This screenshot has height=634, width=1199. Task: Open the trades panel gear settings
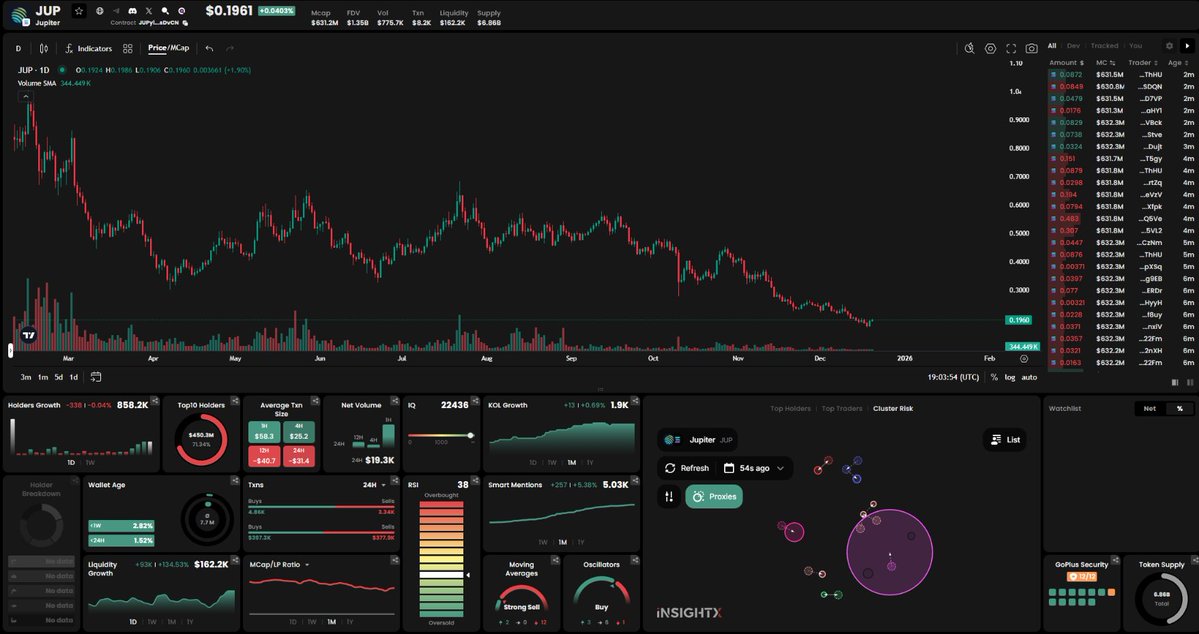click(x=1169, y=46)
